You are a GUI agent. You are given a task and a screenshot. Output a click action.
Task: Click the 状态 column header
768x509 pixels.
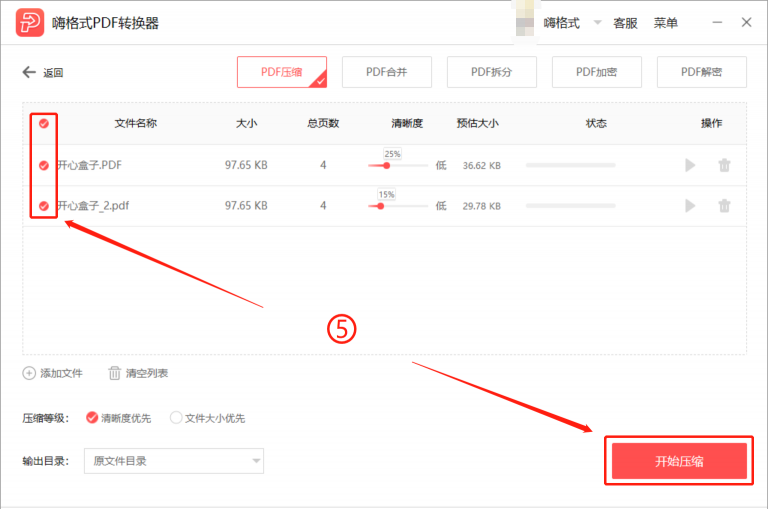click(596, 123)
